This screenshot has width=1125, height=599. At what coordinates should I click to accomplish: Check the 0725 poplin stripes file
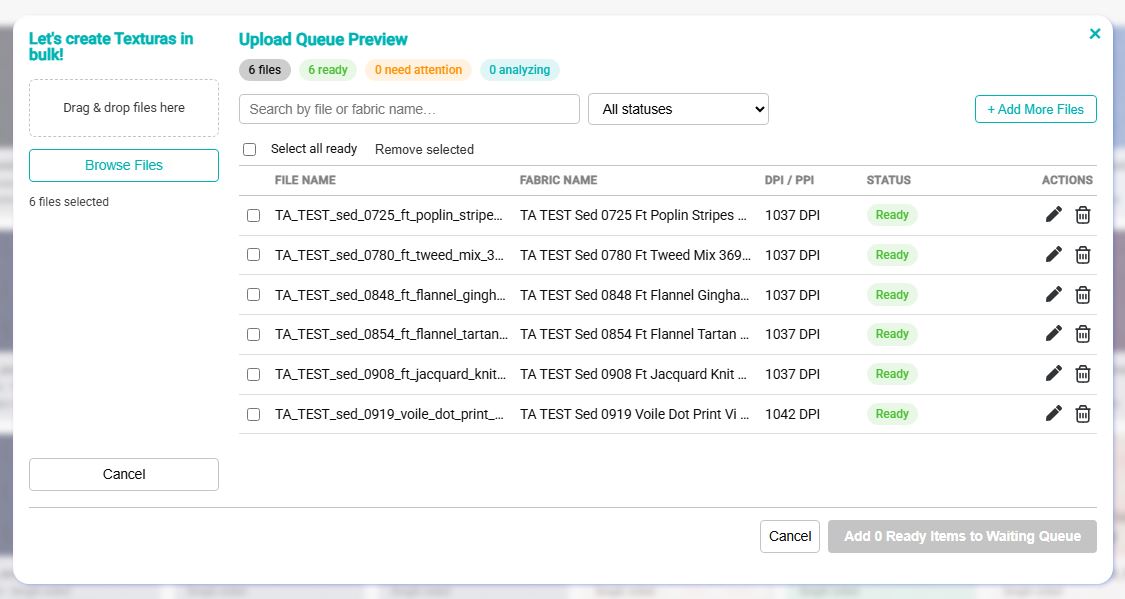253,215
